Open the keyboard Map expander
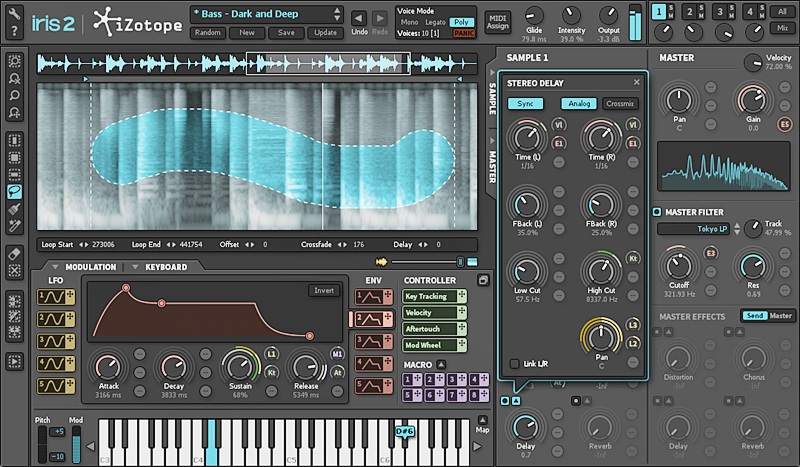The width and height of the screenshot is (800, 467). [x=482, y=420]
